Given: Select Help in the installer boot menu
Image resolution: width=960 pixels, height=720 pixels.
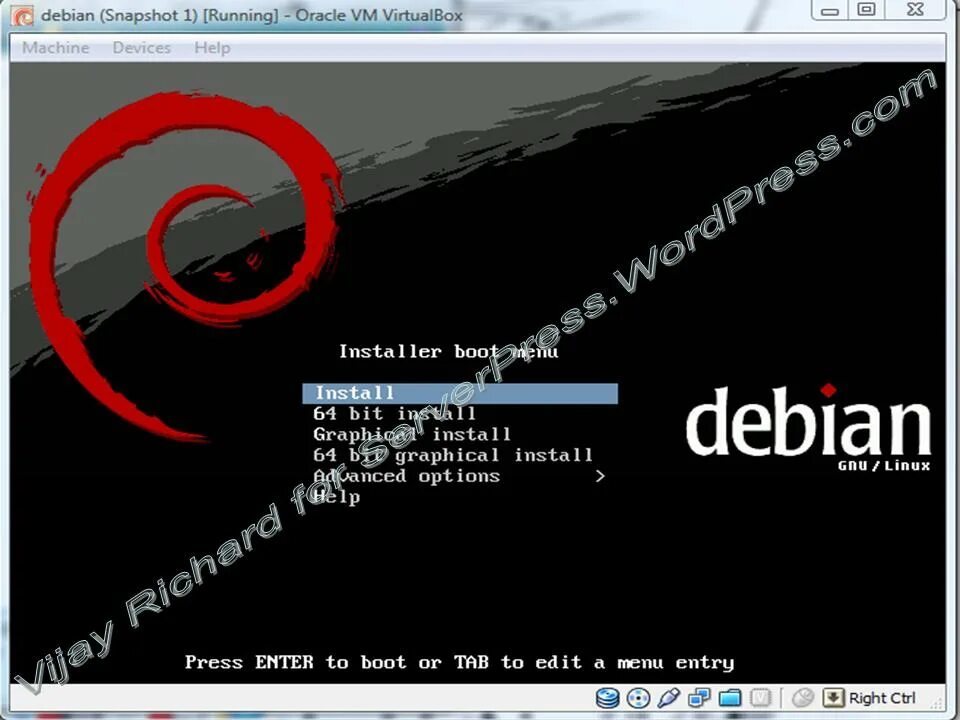Looking at the screenshot, I should [x=337, y=497].
